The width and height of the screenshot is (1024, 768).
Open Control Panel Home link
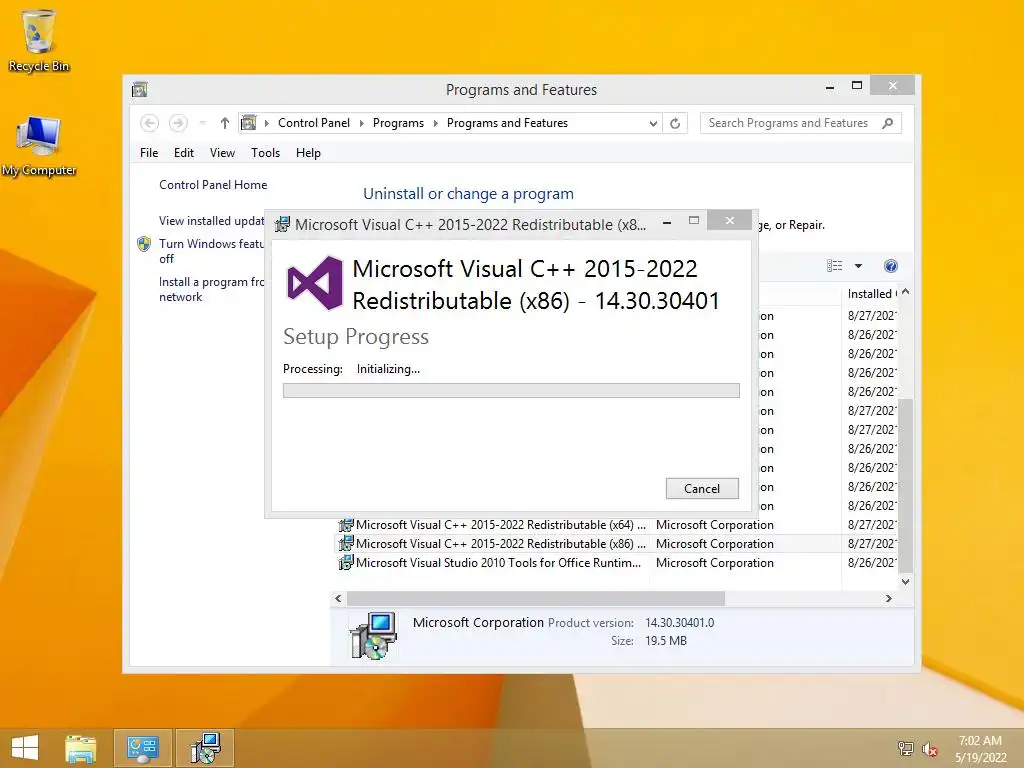pyautogui.click(x=213, y=185)
